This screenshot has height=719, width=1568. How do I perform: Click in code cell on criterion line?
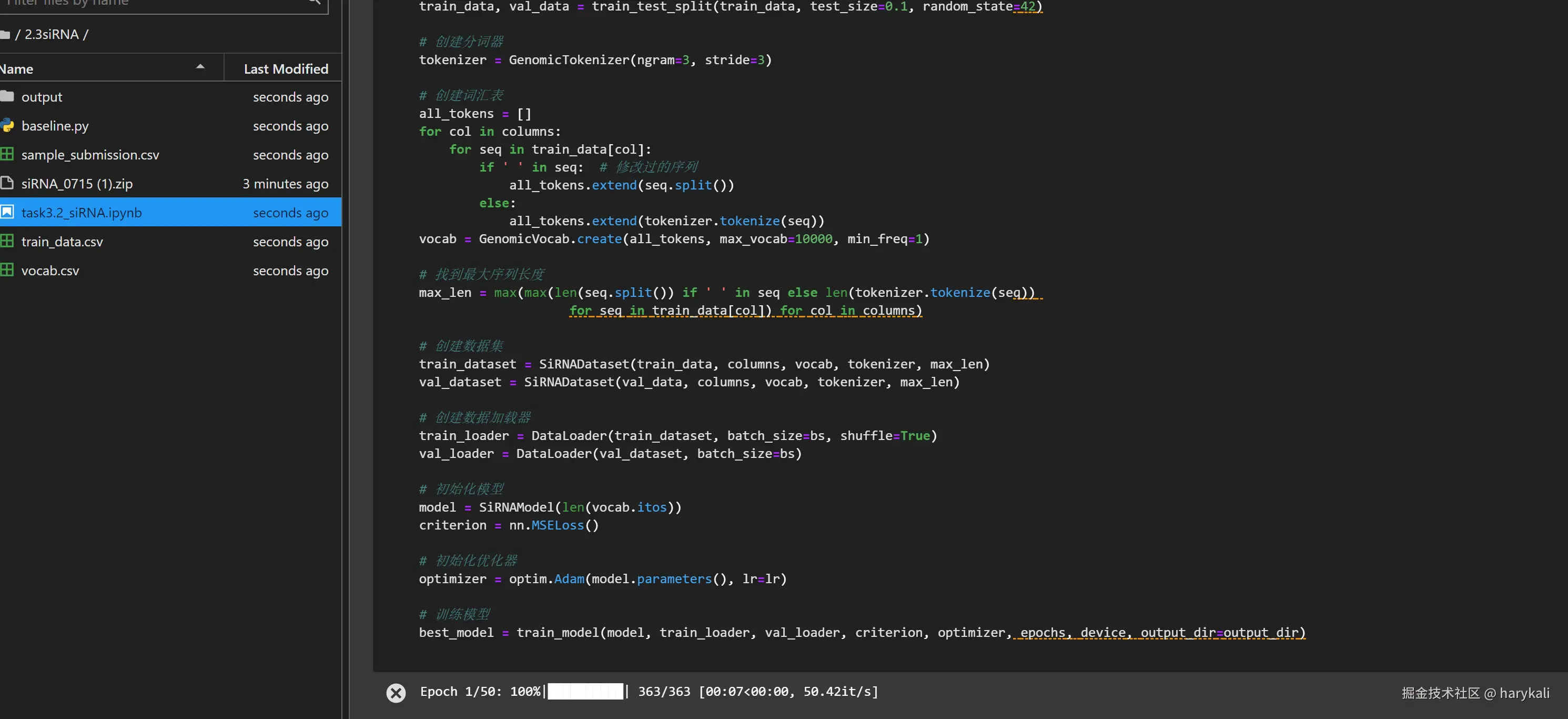coord(508,525)
